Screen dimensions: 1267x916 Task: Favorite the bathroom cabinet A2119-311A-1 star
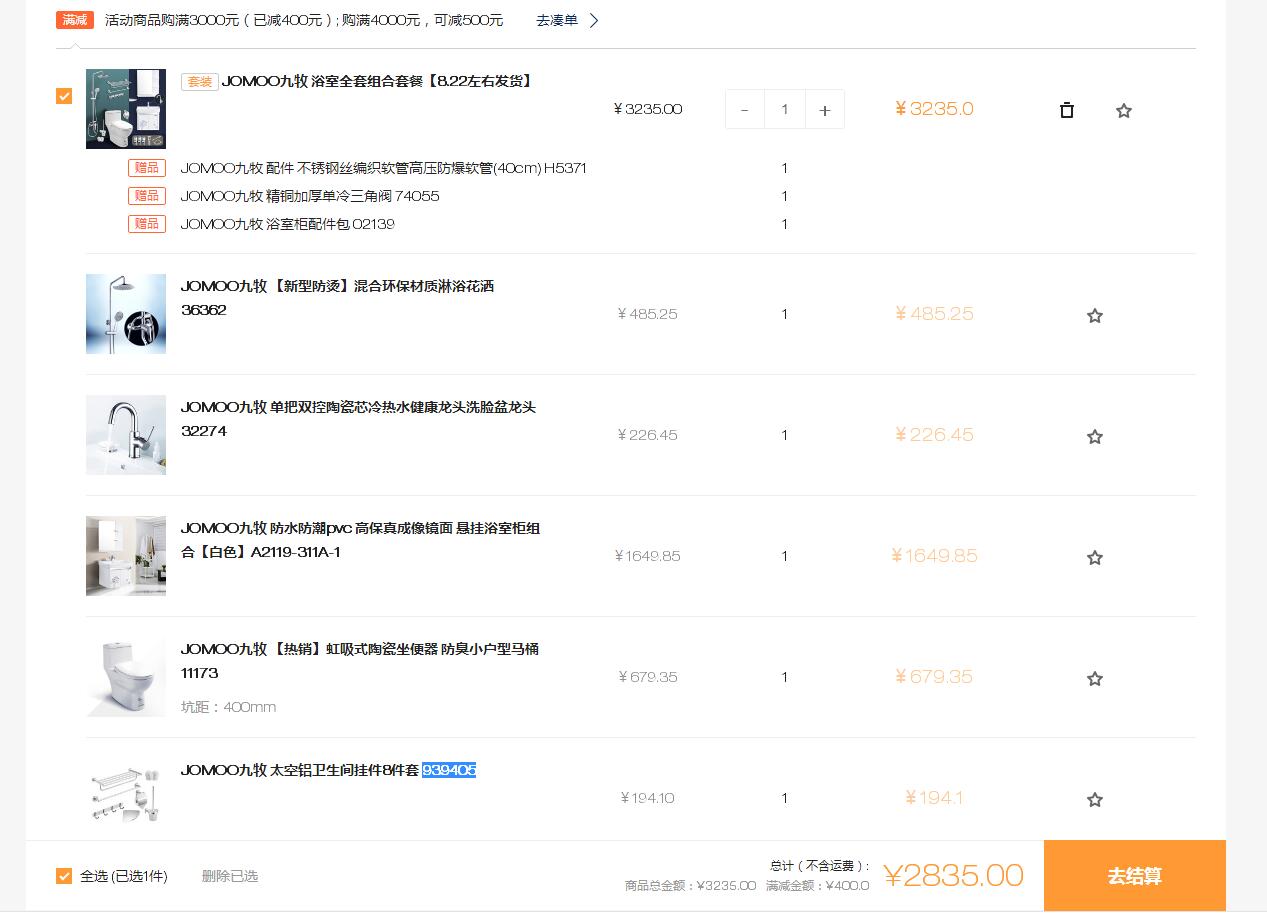[1095, 558]
